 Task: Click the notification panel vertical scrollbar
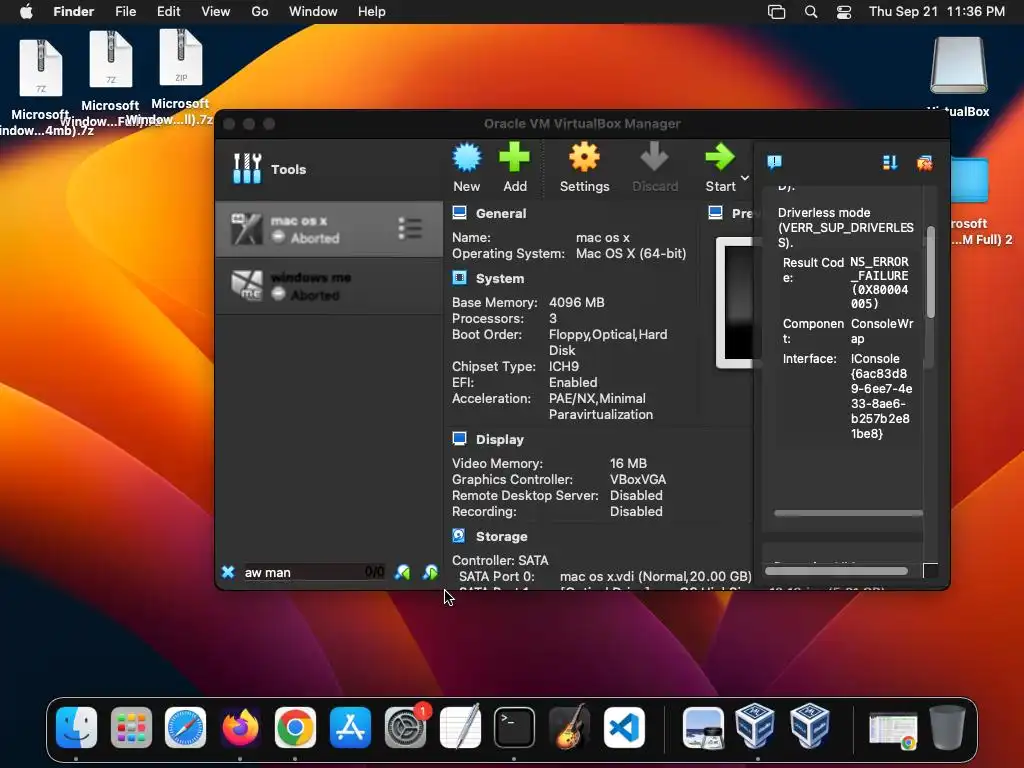coord(931,273)
